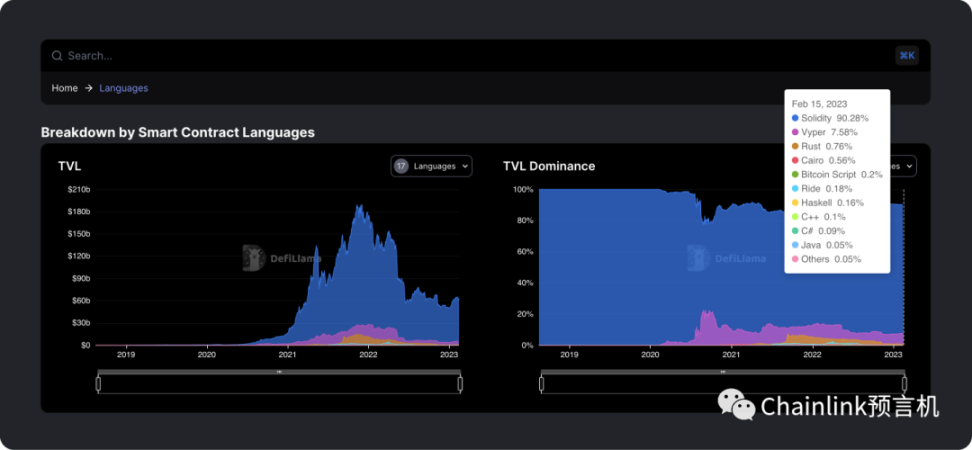Click the 2022 label under the TVL Dominance chart
Image resolution: width=972 pixels, height=450 pixels.
812,355
